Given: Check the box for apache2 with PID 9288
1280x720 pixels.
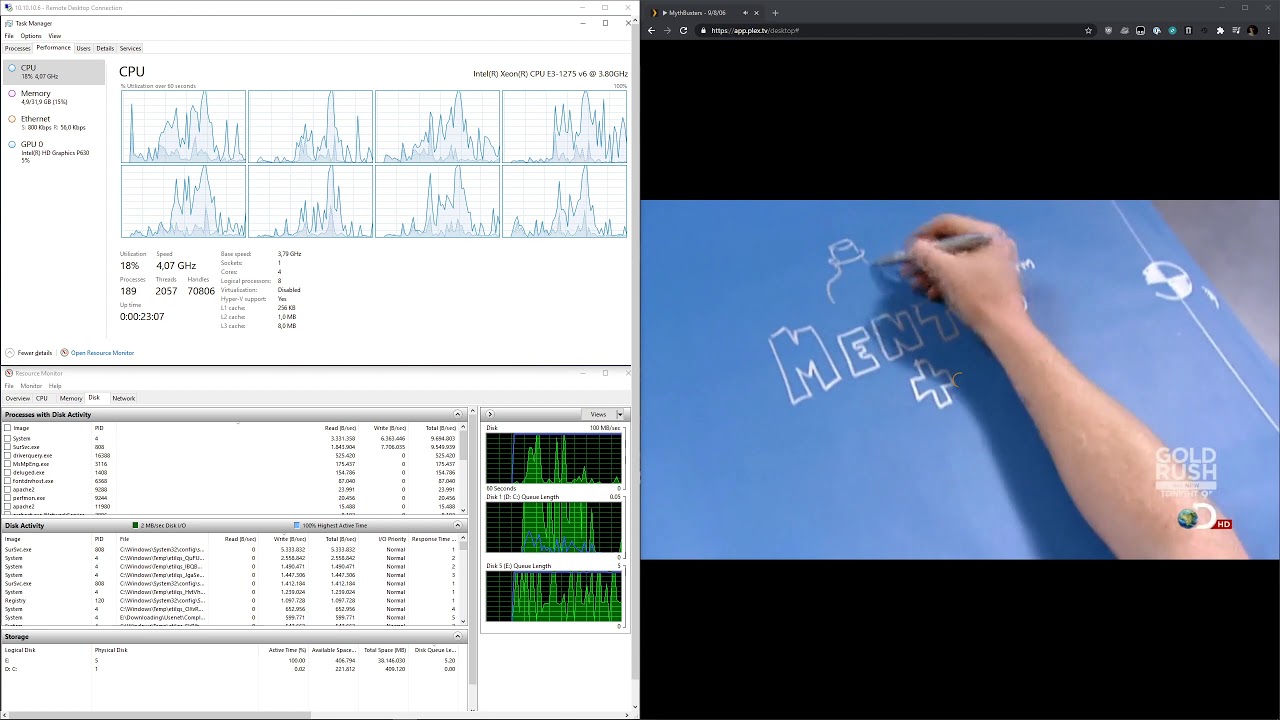Looking at the screenshot, I should (8, 490).
